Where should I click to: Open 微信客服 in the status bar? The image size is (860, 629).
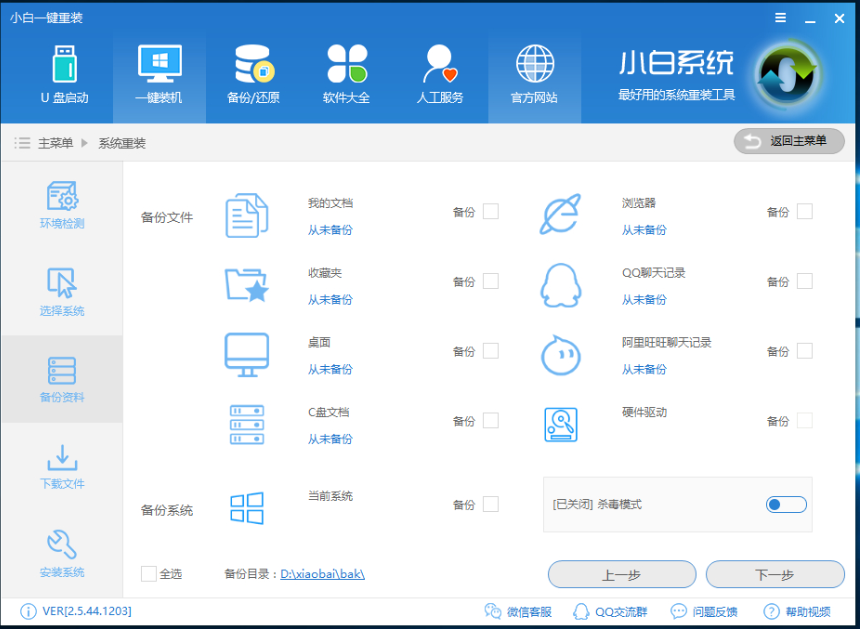tap(519, 610)
